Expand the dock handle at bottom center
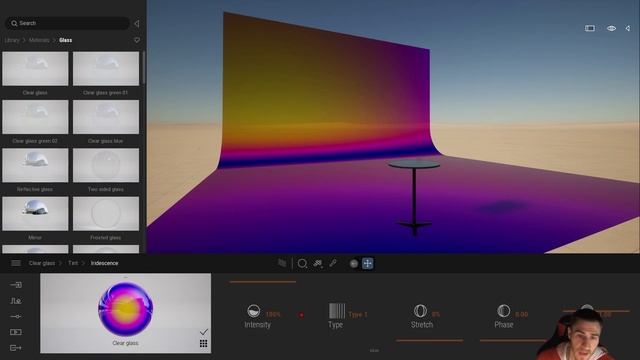Viewport: 640px width, 360px height. tap(374, 350)
